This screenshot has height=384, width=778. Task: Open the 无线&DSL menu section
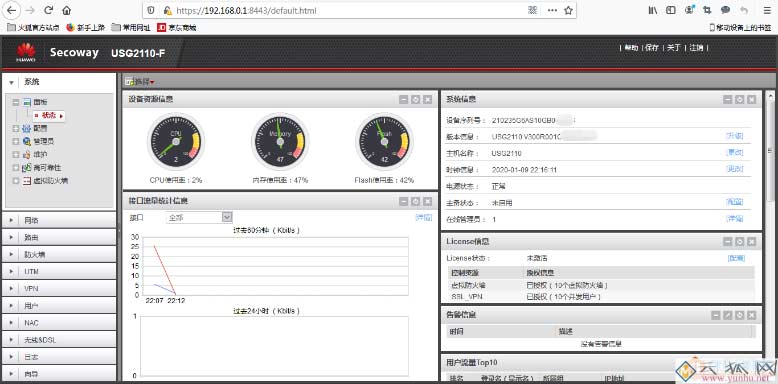pyautogui.click(x=59, y=340)
